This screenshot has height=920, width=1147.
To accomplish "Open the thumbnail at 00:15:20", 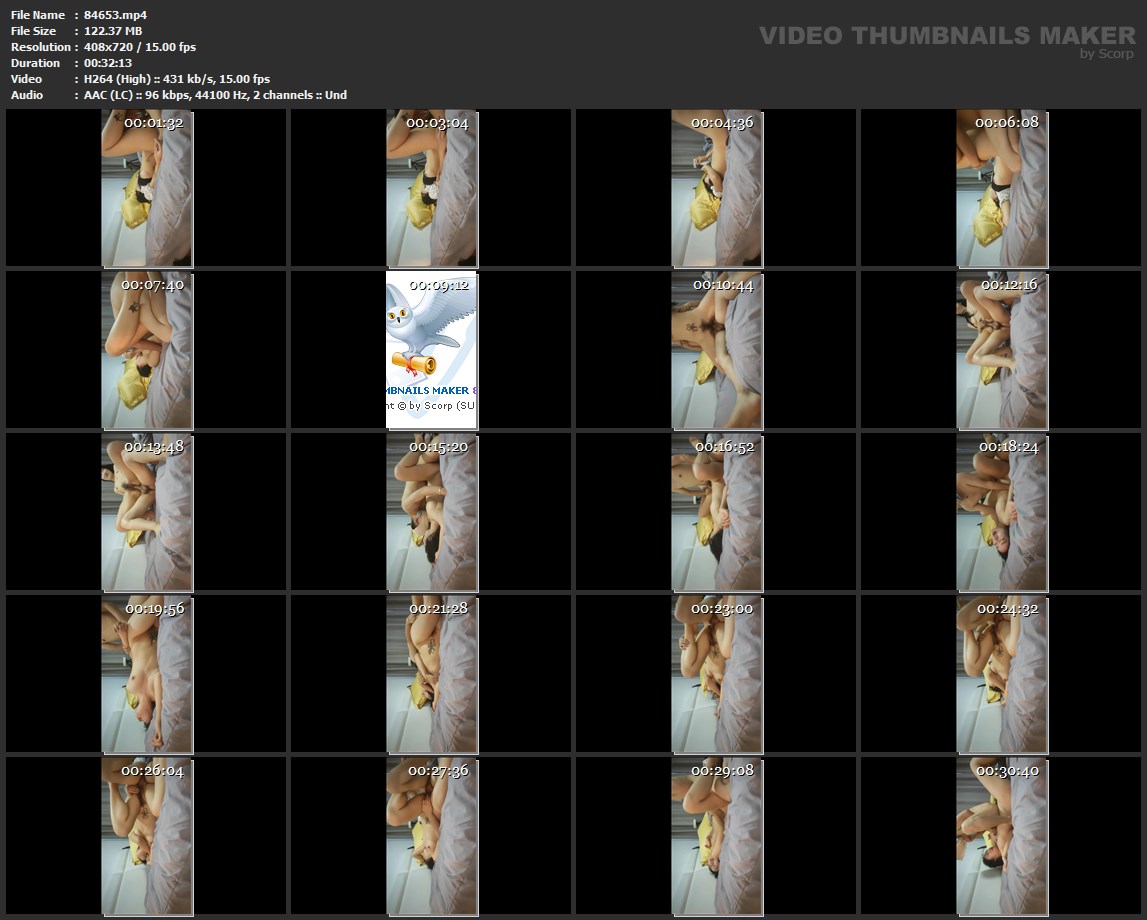I will (x=431, y=512).
